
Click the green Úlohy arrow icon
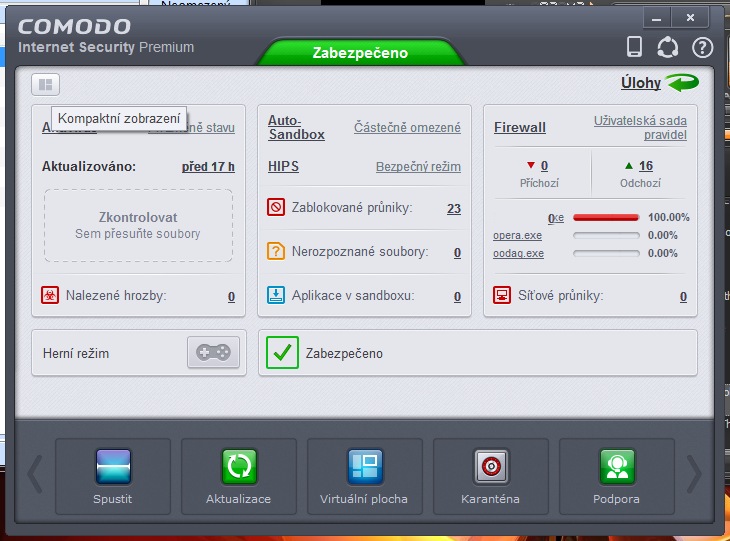click(682, 82)
